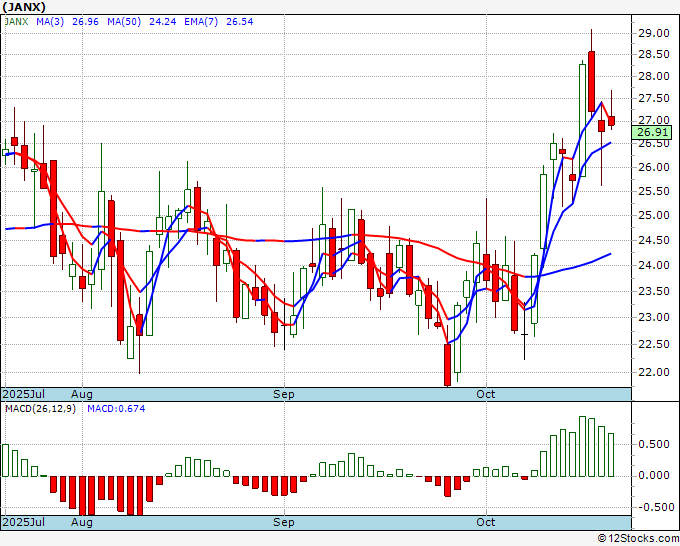Click the MACD(26,12,9) indicator label
680x546 pixels.
[40, 409]
